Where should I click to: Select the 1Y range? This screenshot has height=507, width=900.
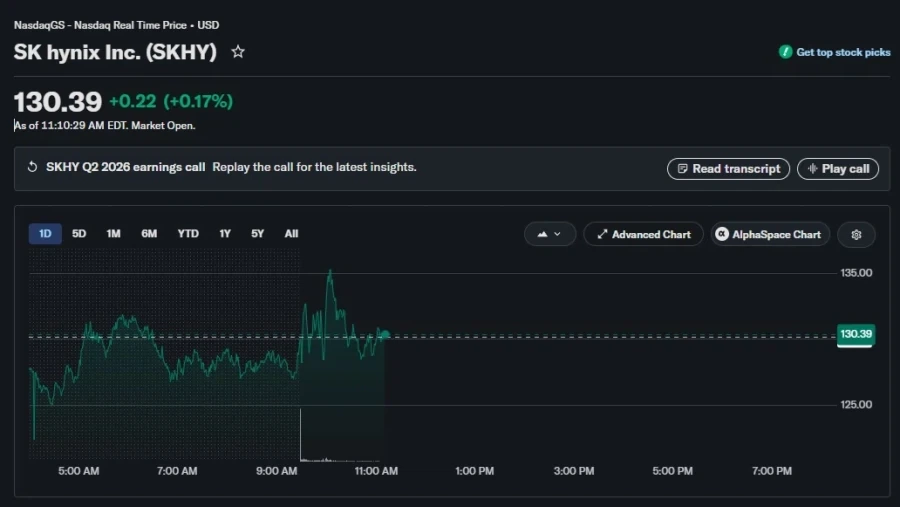tap(224, 234)
